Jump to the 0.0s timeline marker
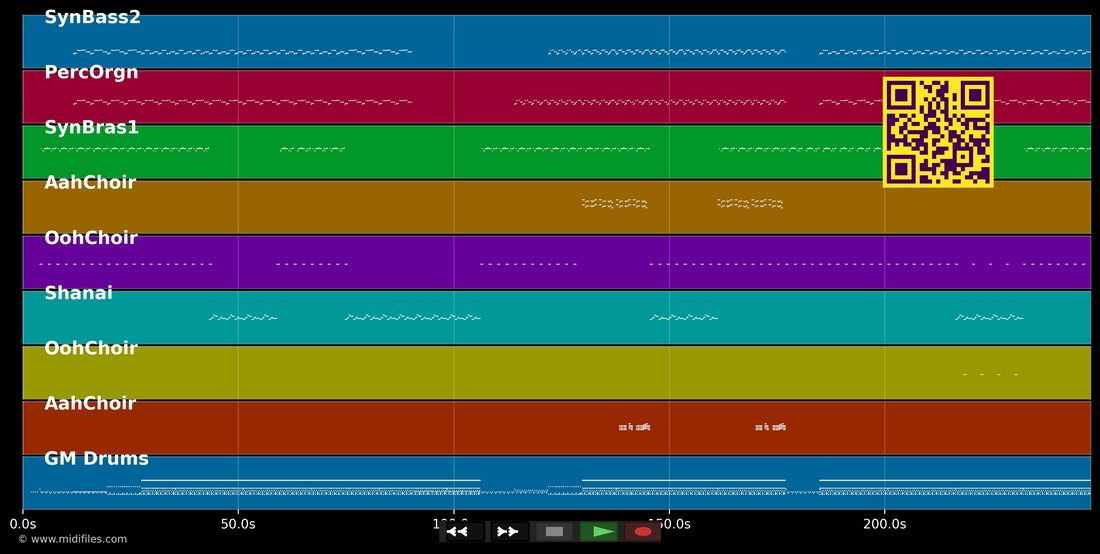Image resolution: width=1100 pixels, height=554 pixels. click(24, 524)
